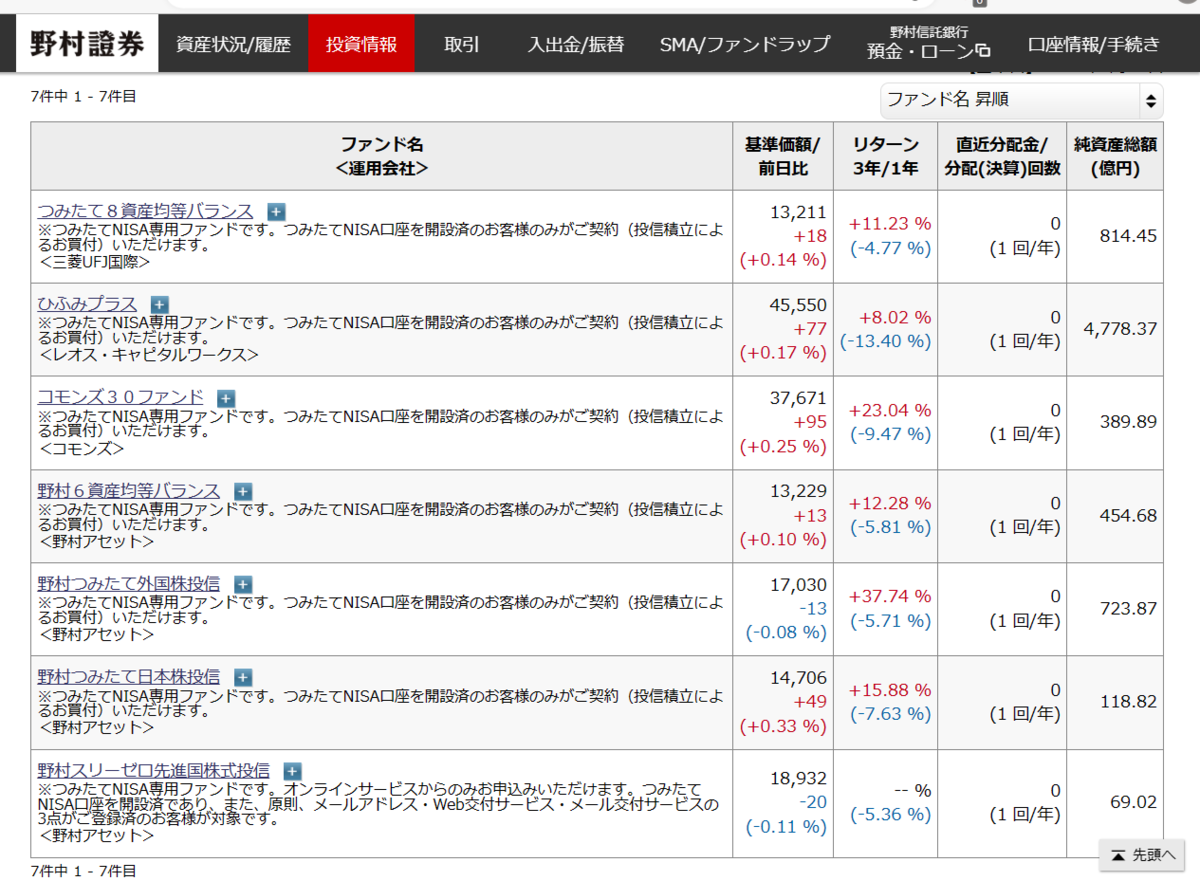1200x881 pixels.
Task: Open the 取引 menu
Action: pos(462,44)
